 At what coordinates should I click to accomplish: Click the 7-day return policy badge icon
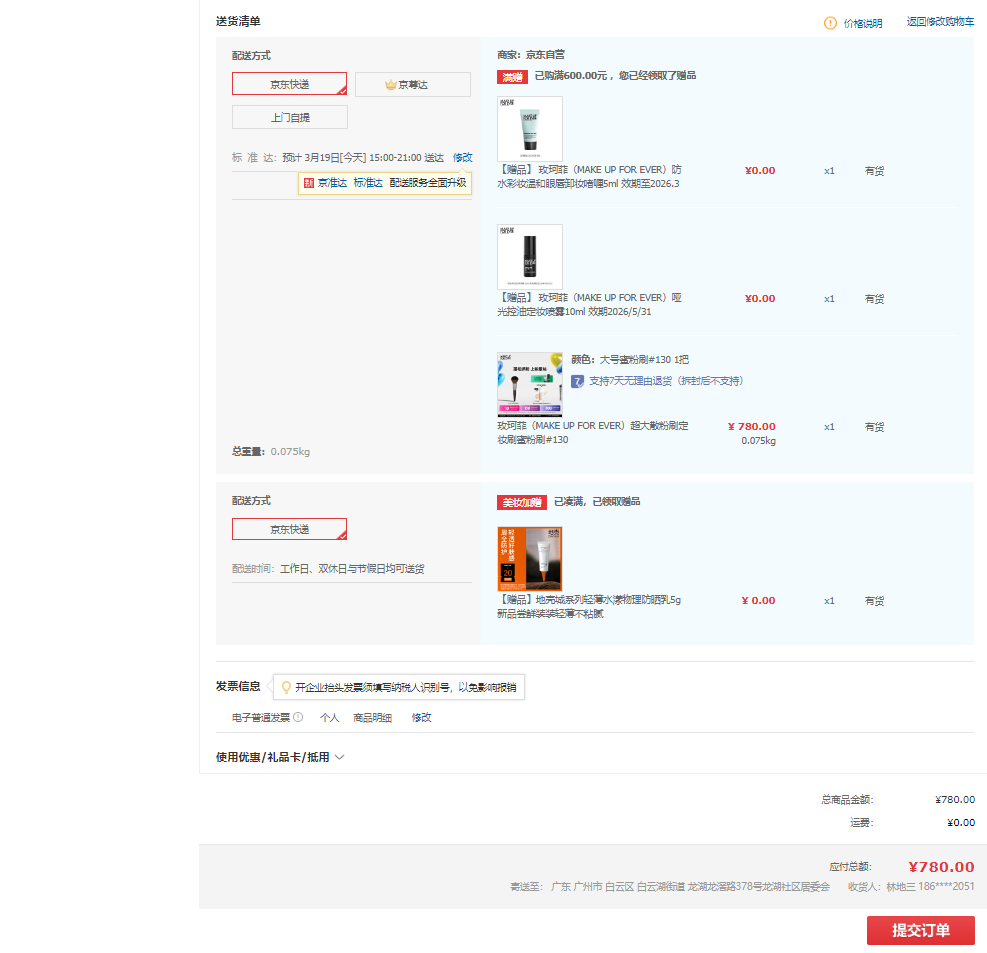[578, 381]
